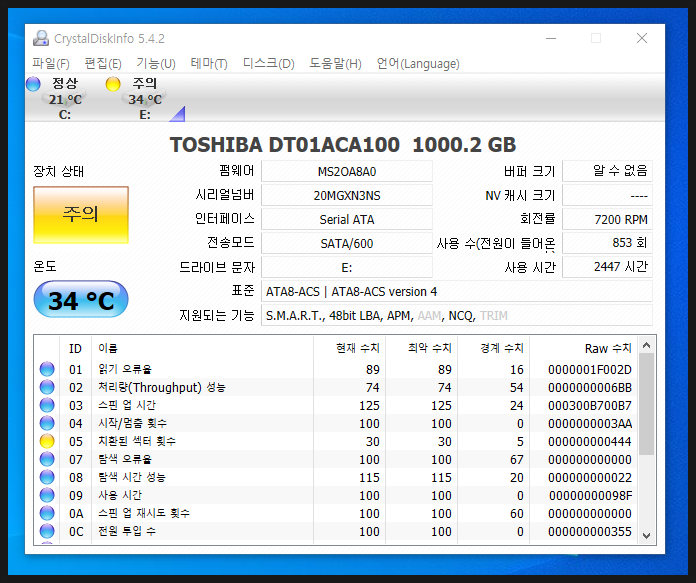Click the transfer mode field SATA/600
The width and height of the screenshot is (696, 583).
click(x=347, y=243)
